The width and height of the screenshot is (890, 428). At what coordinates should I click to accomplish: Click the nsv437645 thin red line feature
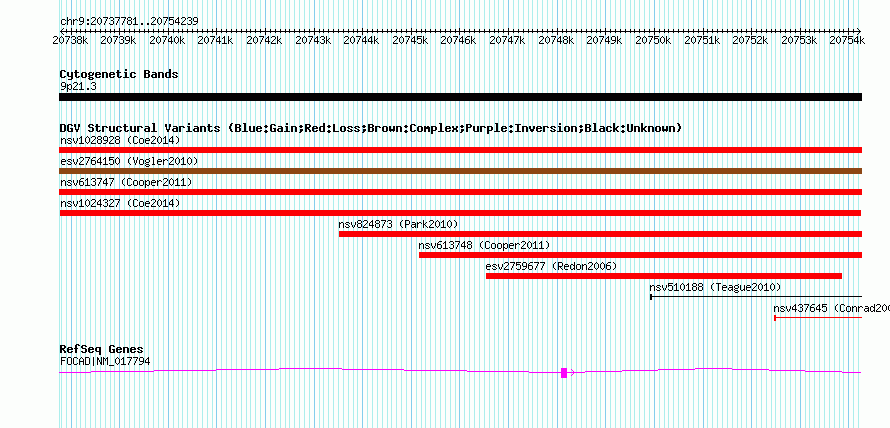(x=818, y=317)
